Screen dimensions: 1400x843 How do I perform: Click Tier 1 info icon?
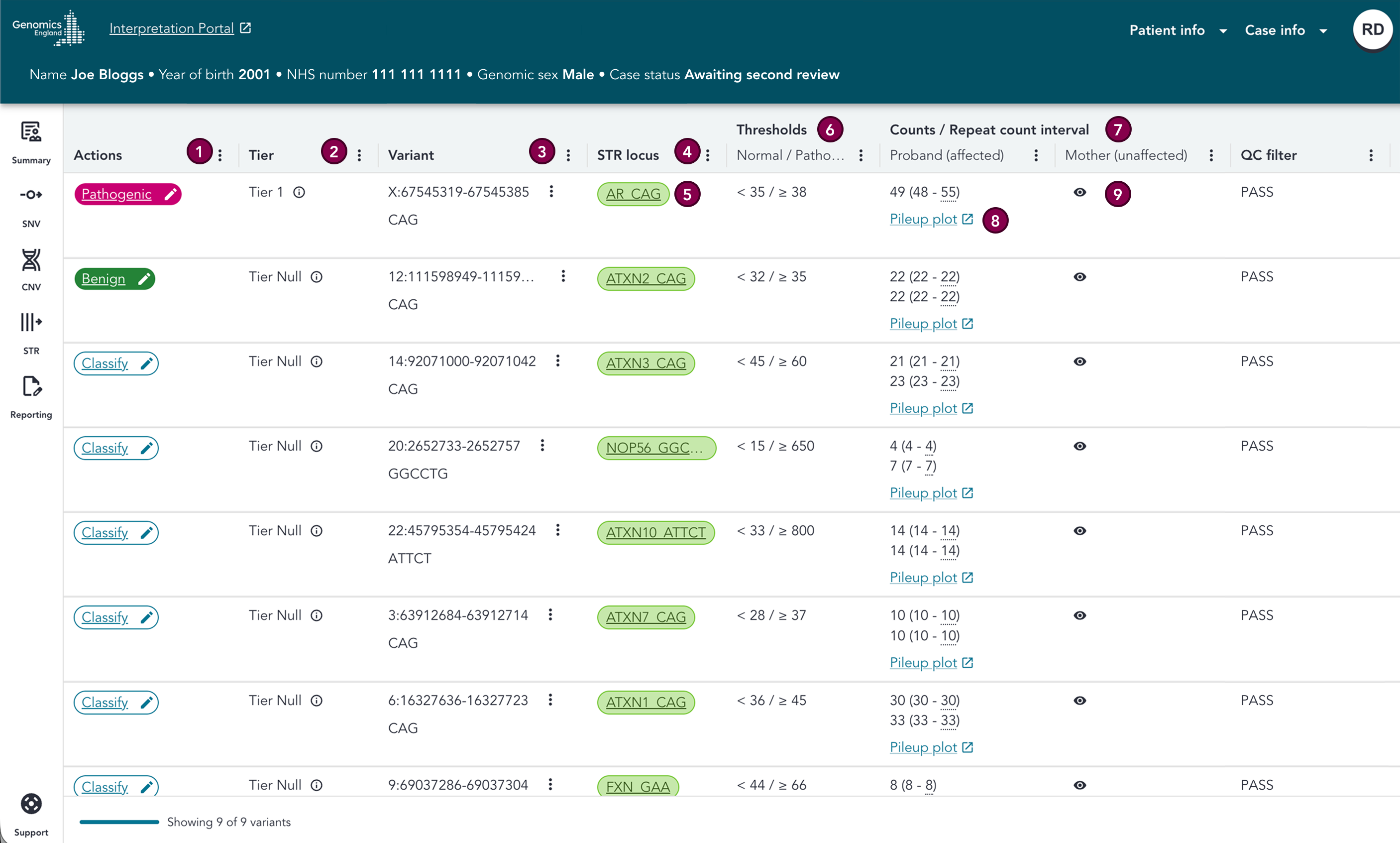pyautogui.click(x=299, y=193)
